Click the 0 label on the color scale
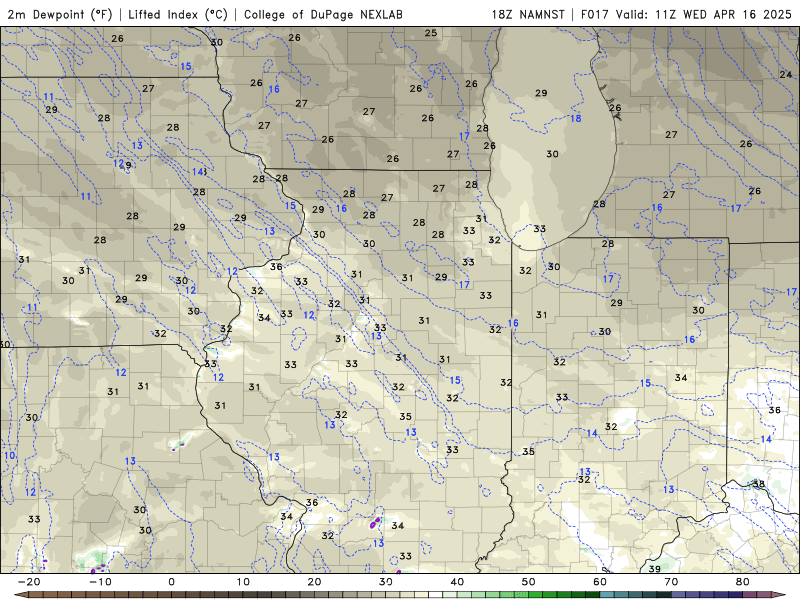The image size is (800, 600). 171,582
